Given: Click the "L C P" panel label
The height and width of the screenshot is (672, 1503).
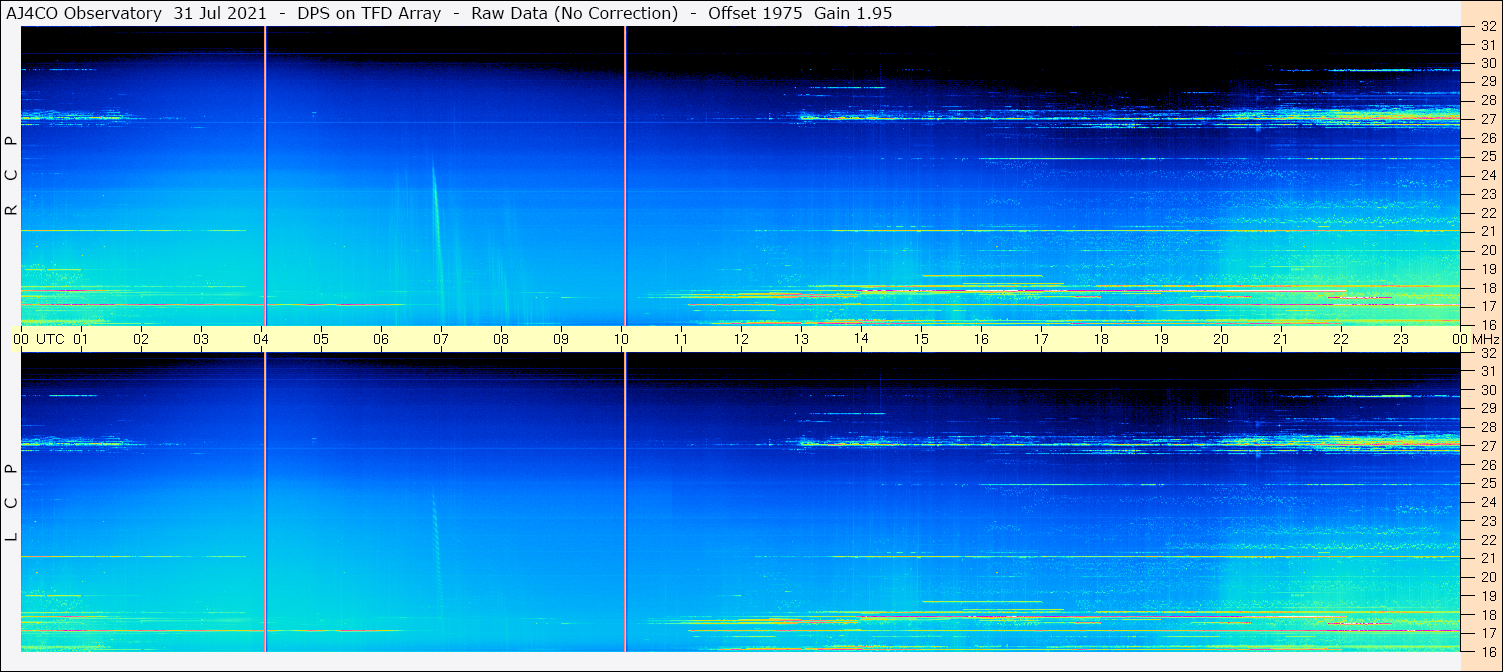Looking at the screenshot, I should pyautogui.click(x=11, y=503).
